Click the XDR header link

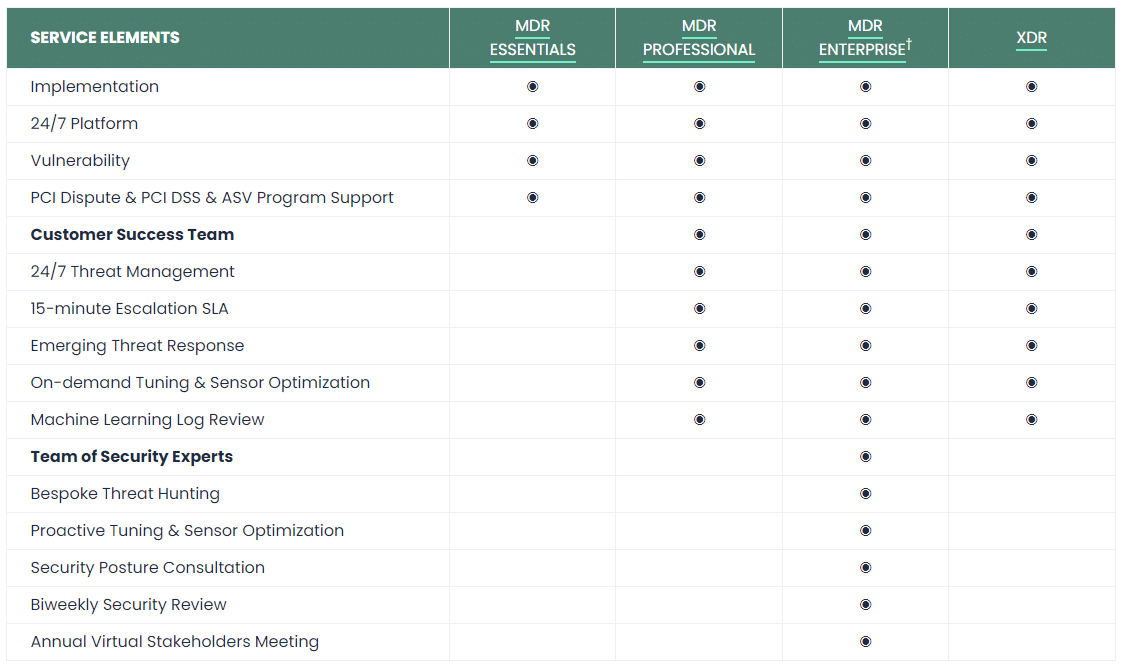point(1031,38)
